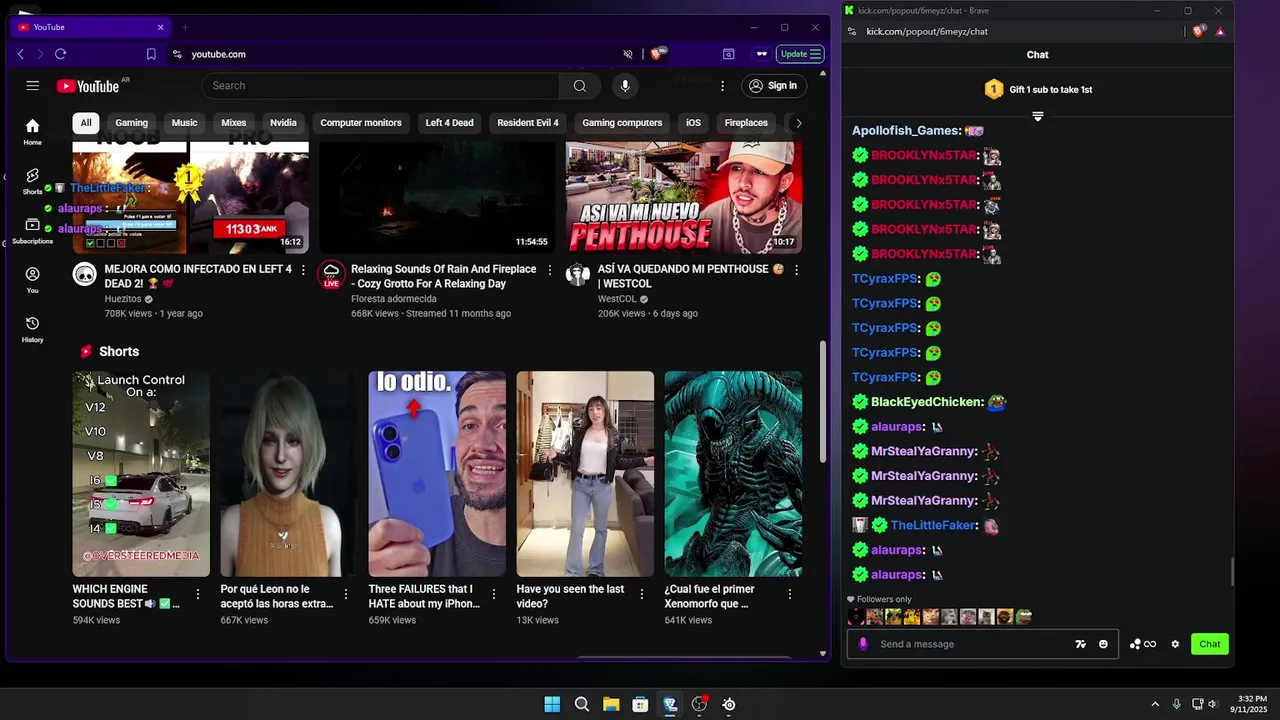Open History in YouTube sidebar
The width and height of the screenshot is (1280, 720).
click(x=33, y=329)
